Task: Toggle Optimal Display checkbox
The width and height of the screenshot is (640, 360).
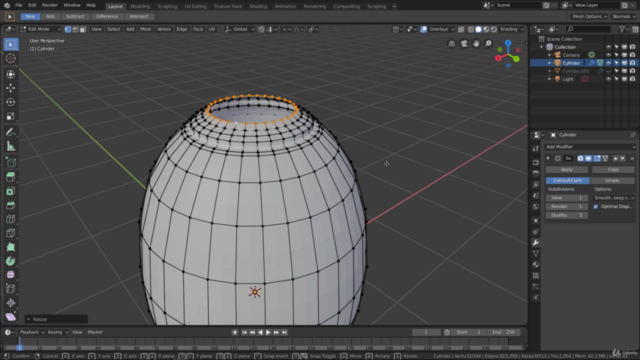Action: 596,207
